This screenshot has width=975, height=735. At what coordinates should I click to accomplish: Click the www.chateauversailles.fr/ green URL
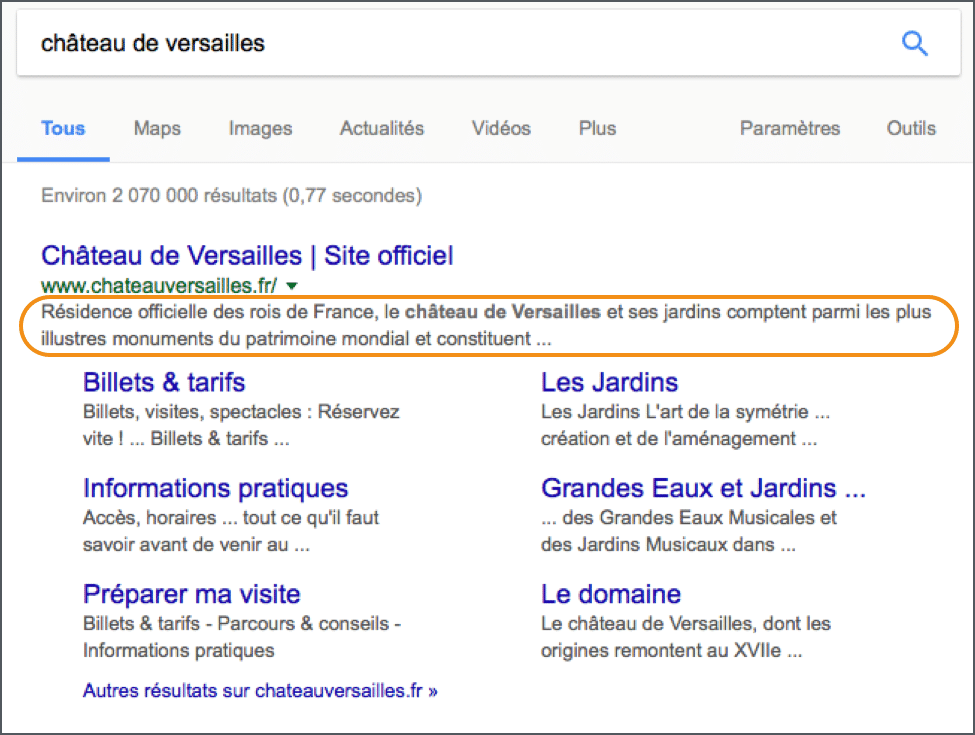[159, 285]
